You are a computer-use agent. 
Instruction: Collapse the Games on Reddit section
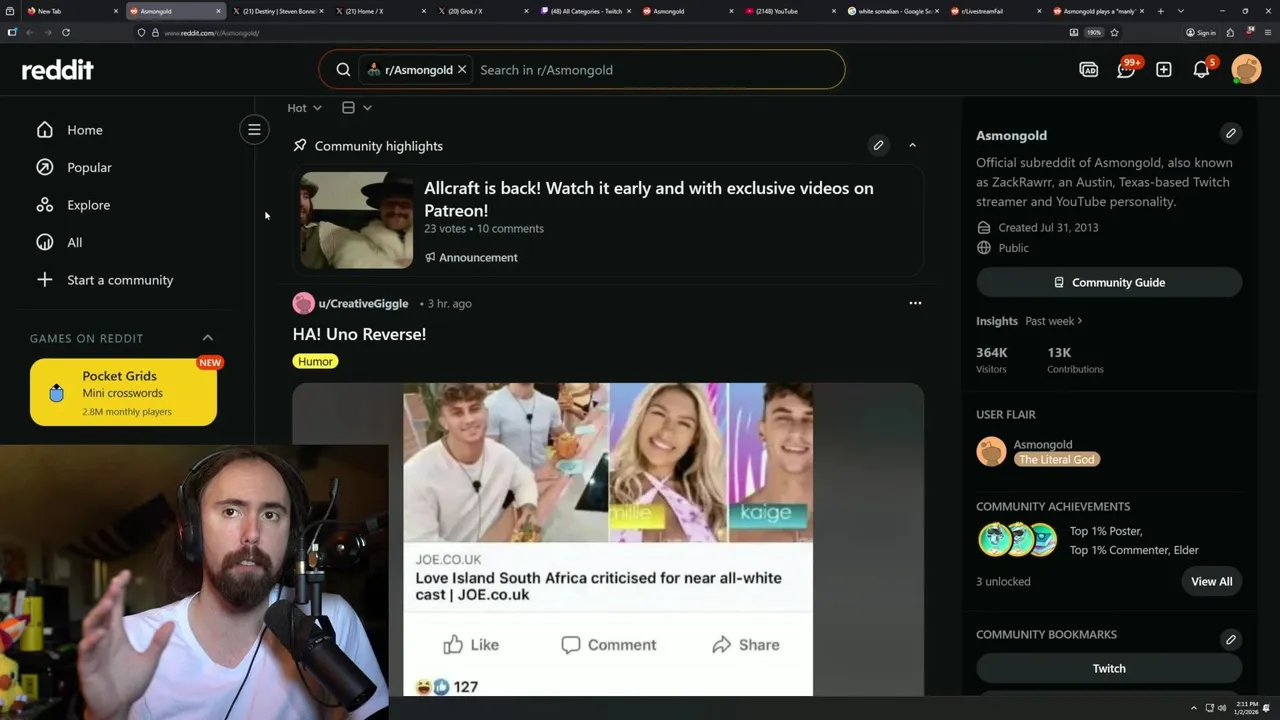tap(208, 338)
